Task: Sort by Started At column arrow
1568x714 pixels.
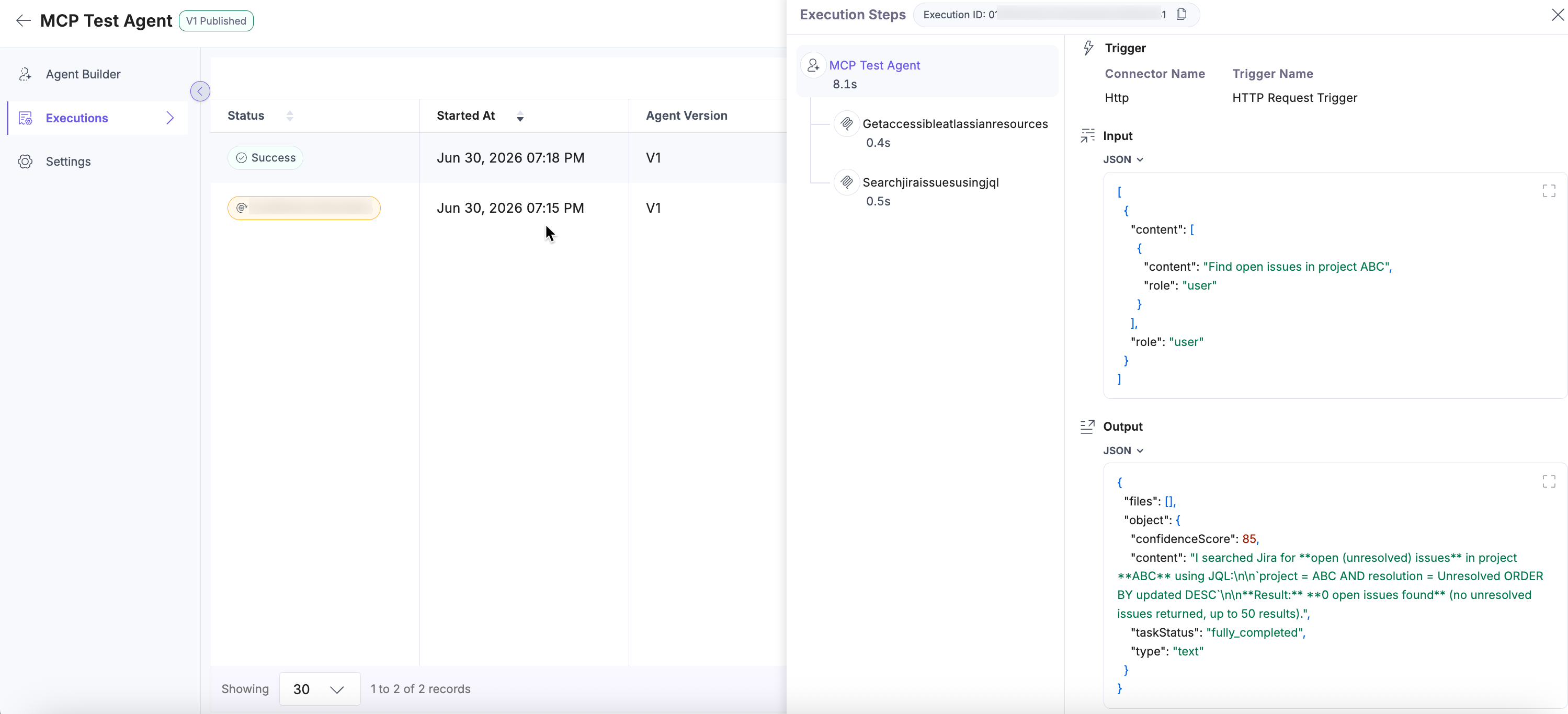Action: [x=520, y=116]
